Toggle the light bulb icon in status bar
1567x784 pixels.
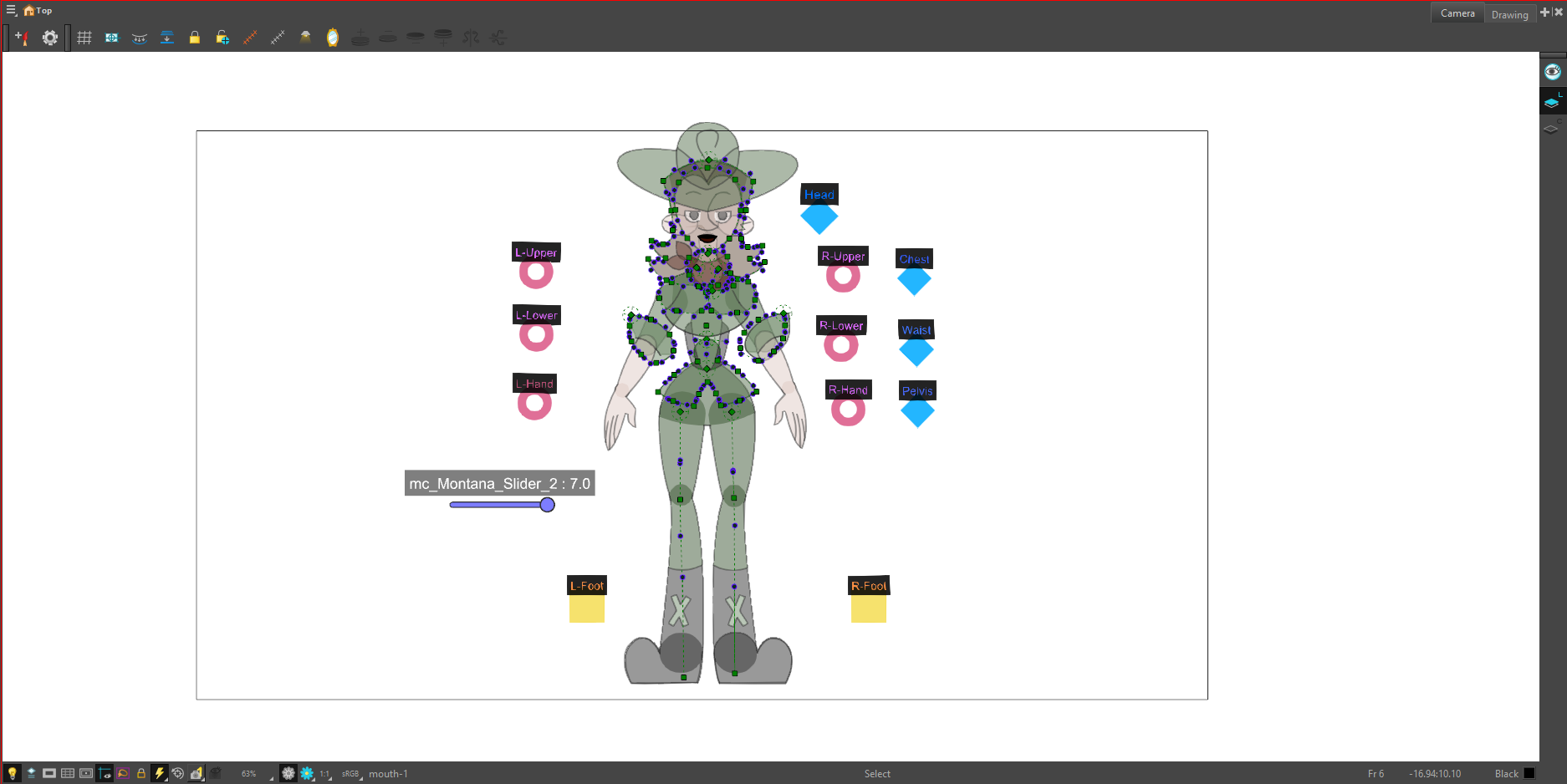point(12,773)
